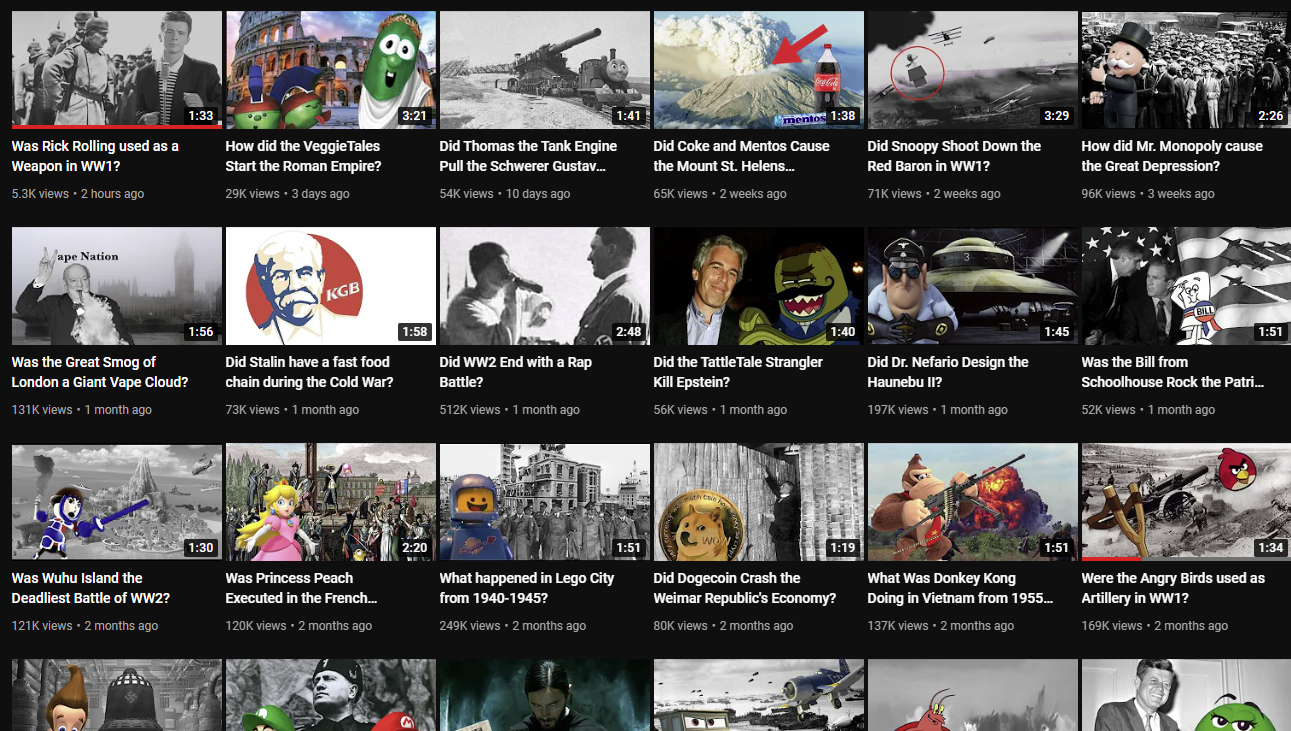
Task: Open the Great Smog Vape Nation thumbnail
Action: click(116, 285)
